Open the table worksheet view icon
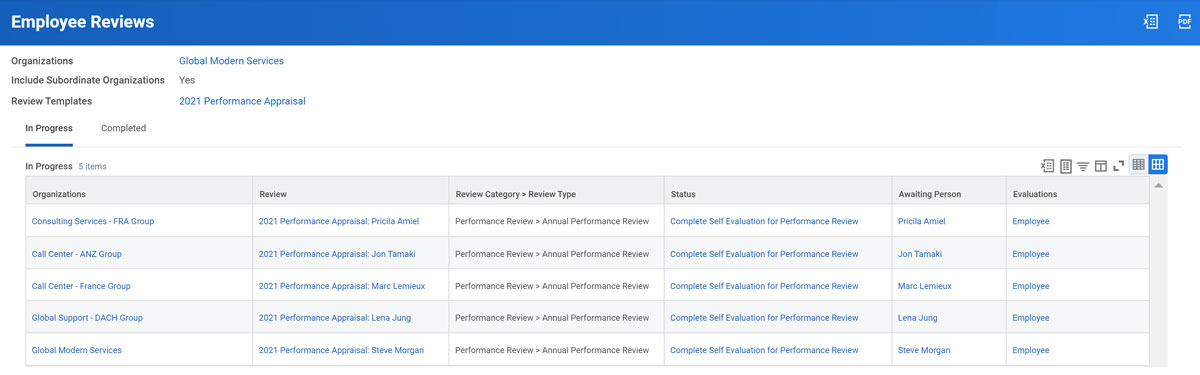 pos(1065,166)
